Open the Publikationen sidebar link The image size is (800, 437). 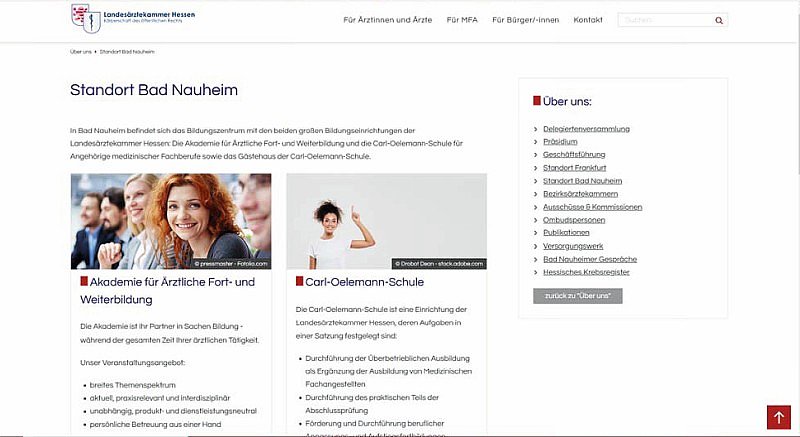pyautogui.click(x=566, y=233)
